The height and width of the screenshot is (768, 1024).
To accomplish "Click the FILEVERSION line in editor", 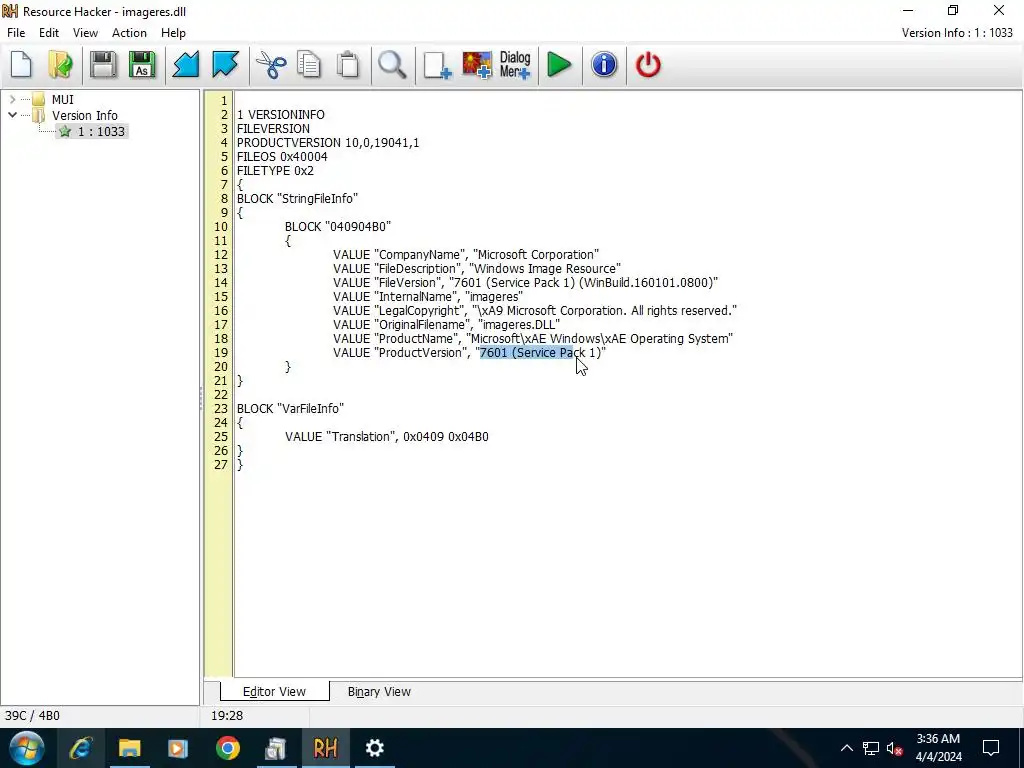I will [273, 129].
